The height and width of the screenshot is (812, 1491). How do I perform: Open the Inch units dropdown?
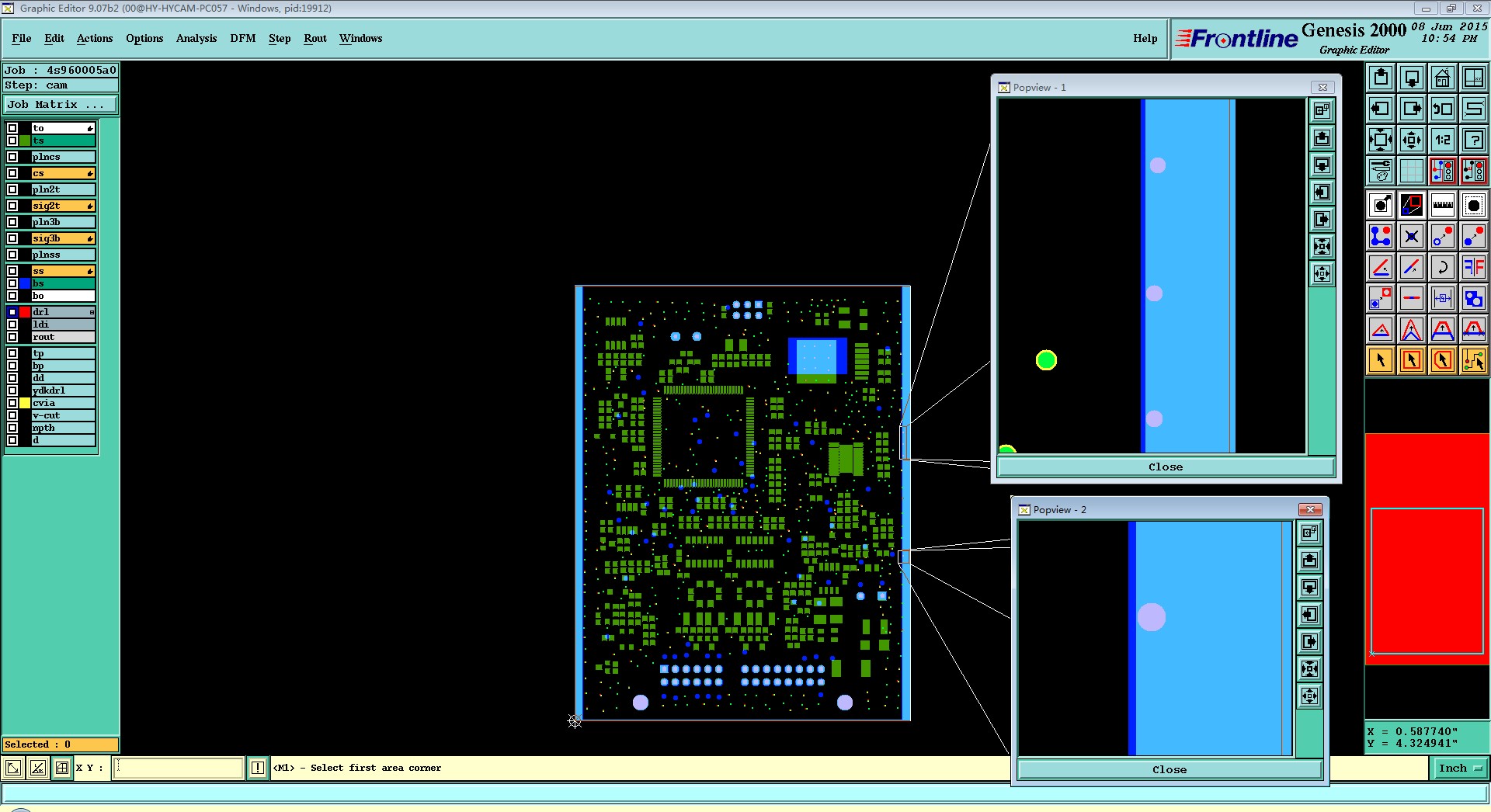coord(1459,768)
